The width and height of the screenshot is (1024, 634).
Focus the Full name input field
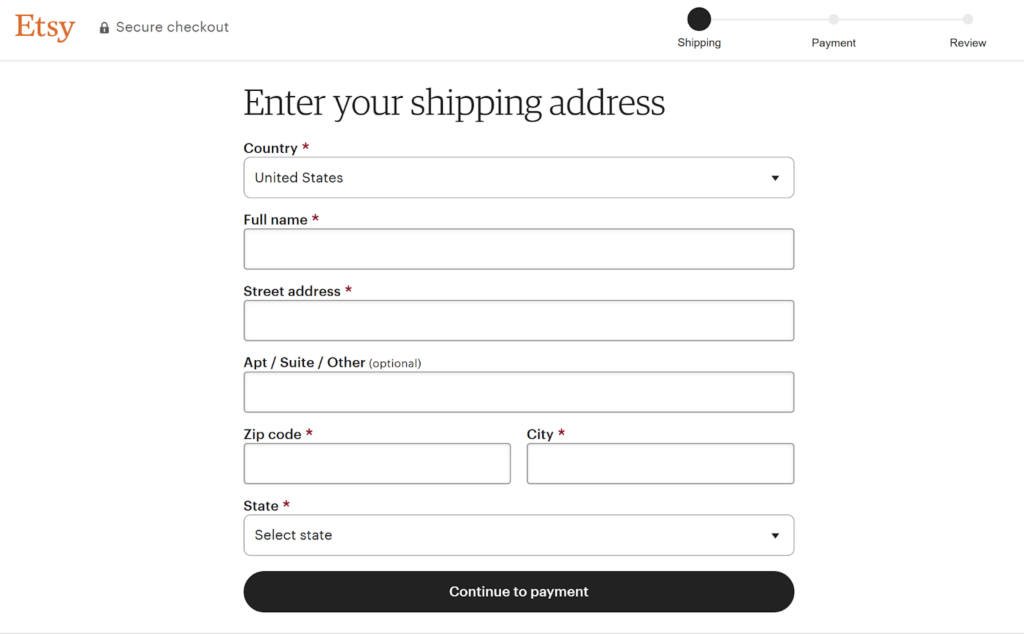(519, 249)
